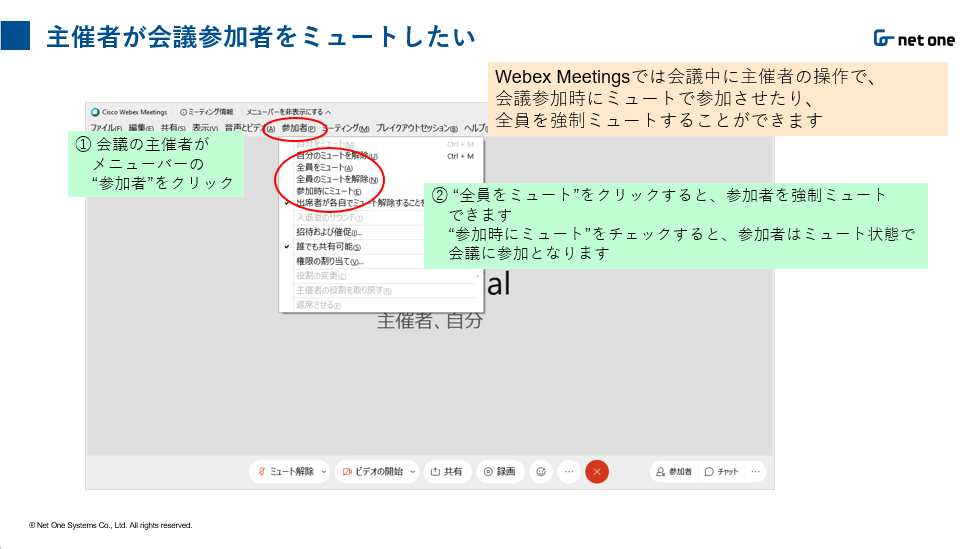End the meeting with the red X button
The height and width of the screenshot is (549, 975).
597,472
